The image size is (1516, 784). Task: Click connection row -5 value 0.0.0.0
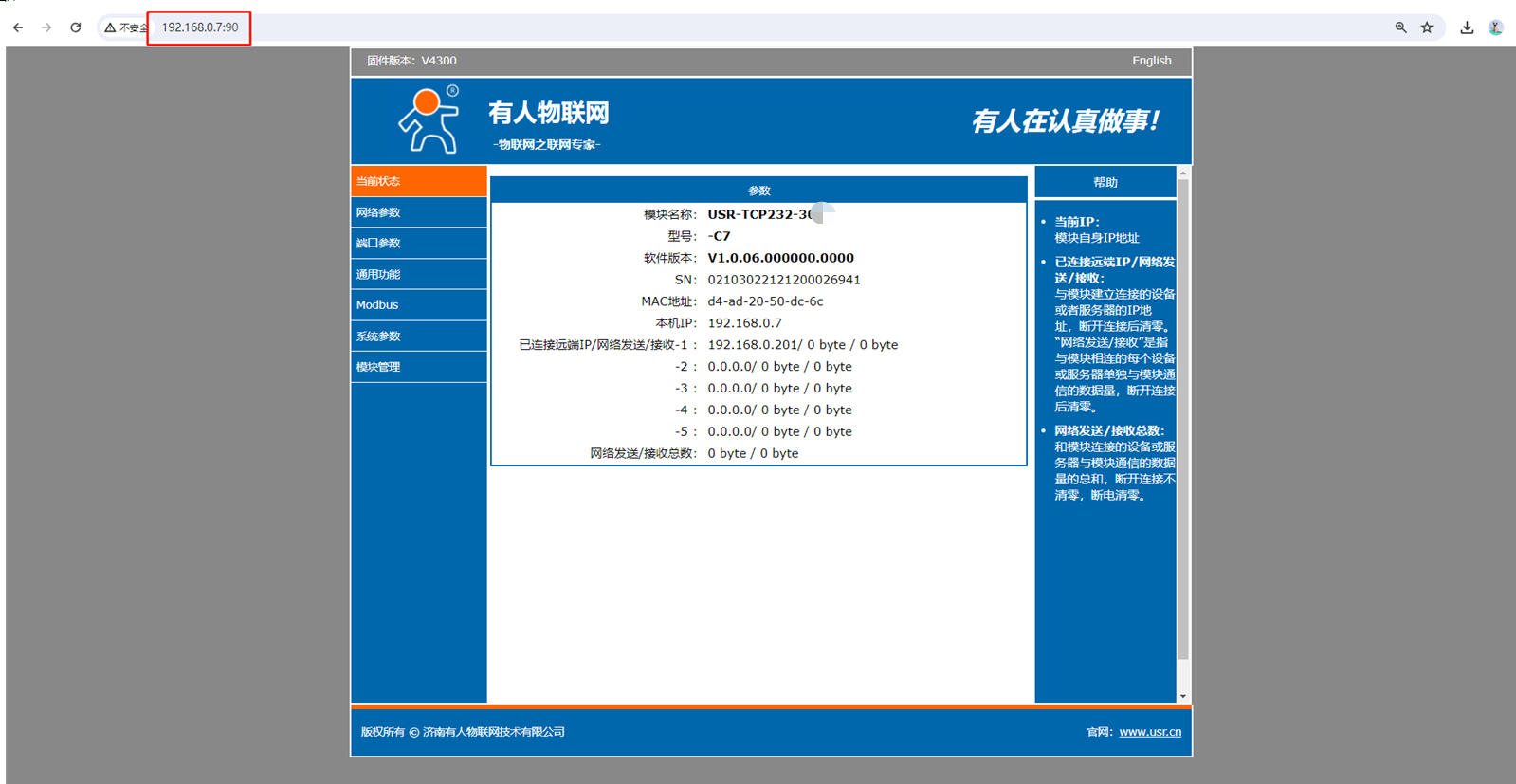click(x=779, y=431)
